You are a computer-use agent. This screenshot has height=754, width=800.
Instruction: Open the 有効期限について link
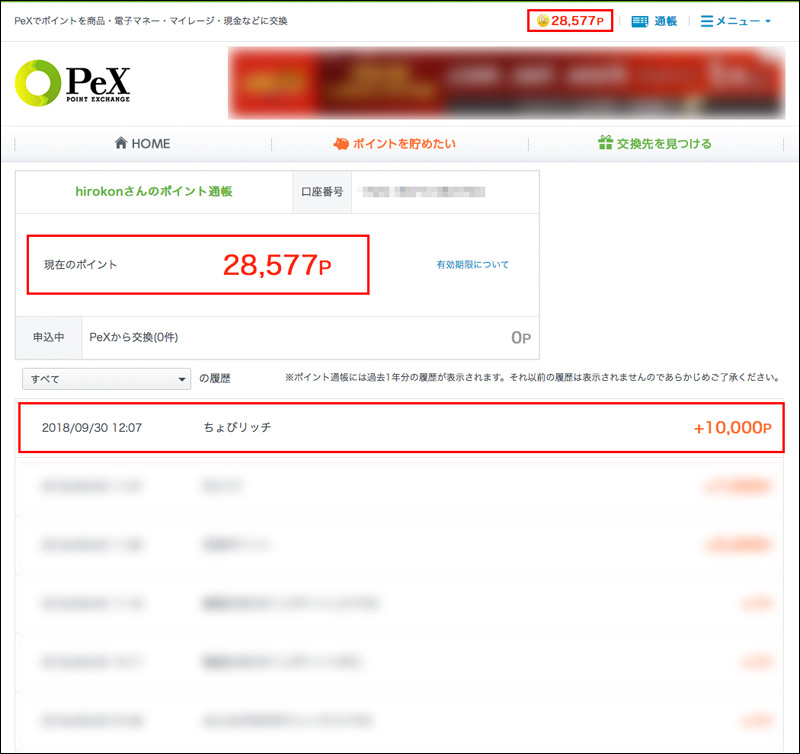(x=472, y=264)
